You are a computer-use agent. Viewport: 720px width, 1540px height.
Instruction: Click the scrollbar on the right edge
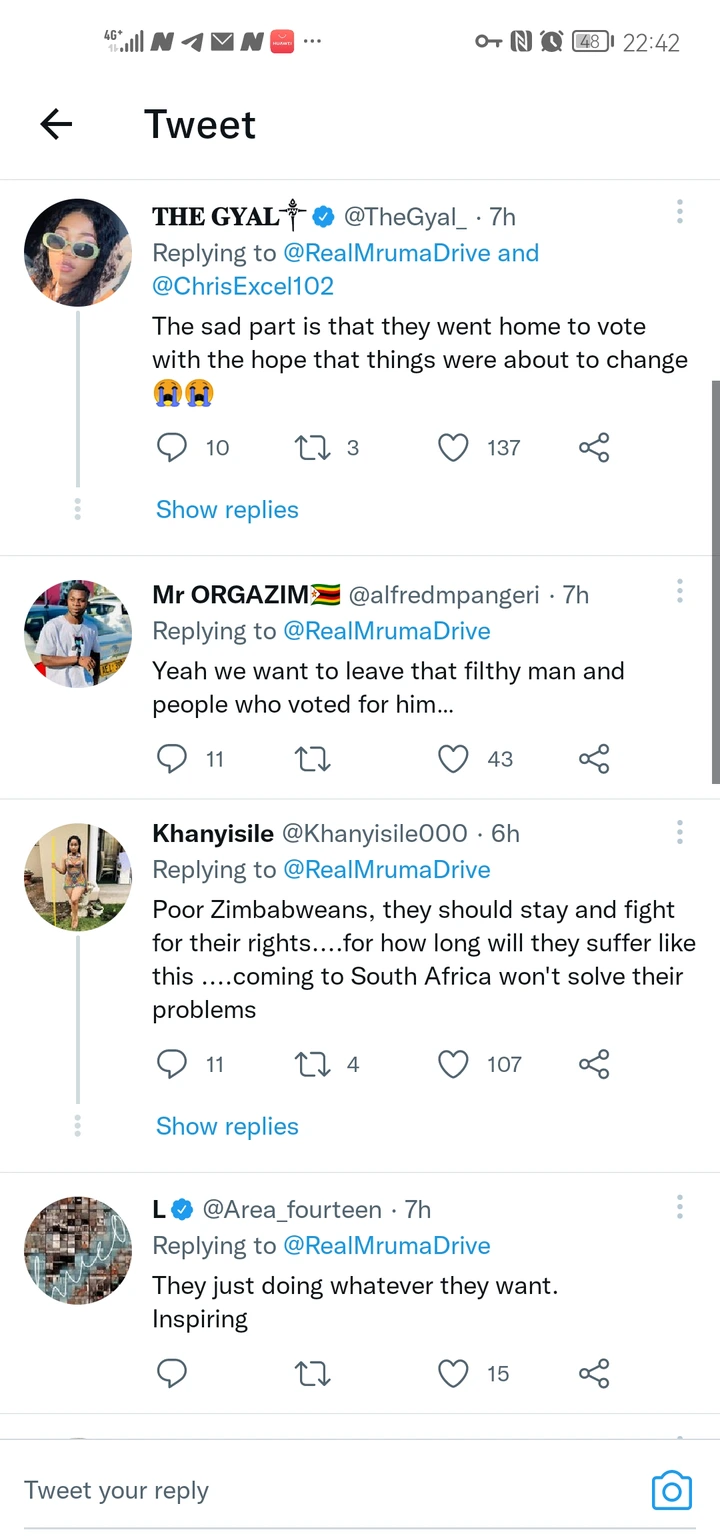(714, 580)
